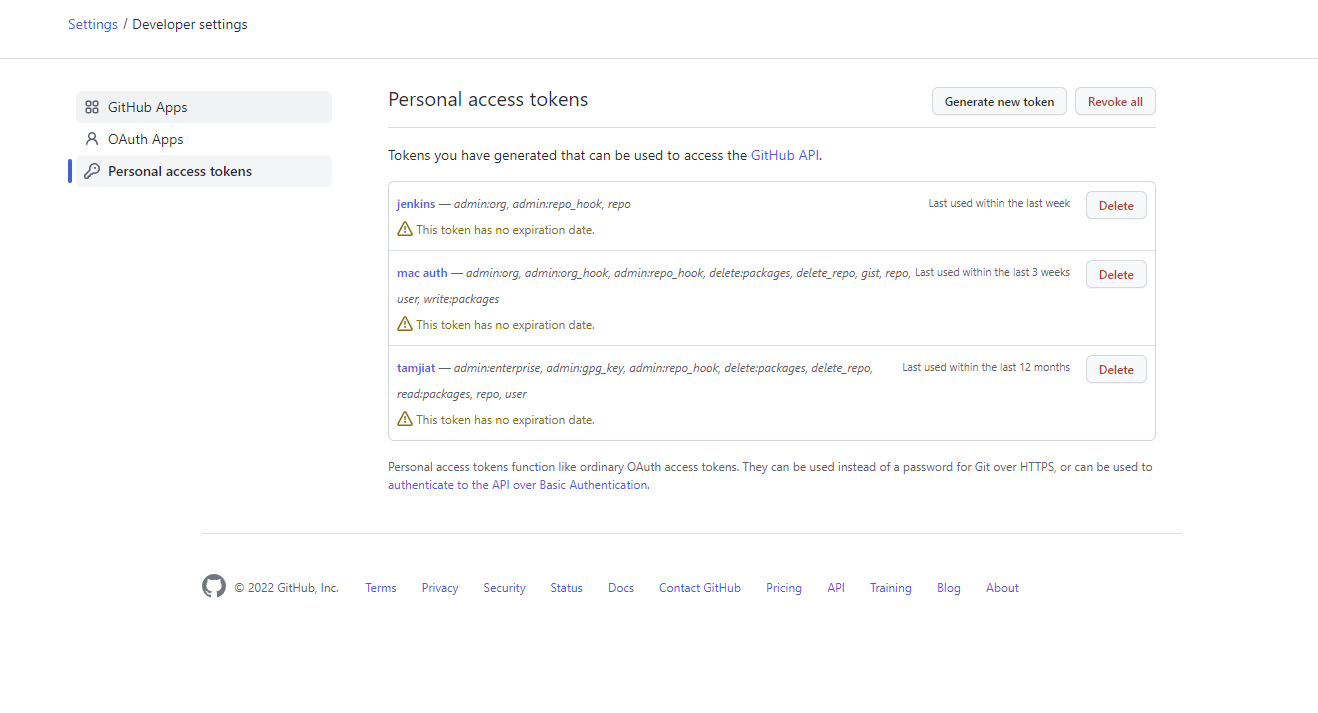Click the OAuth Apps person icon
Screen dimensions: 1318x713
point(92,139)
